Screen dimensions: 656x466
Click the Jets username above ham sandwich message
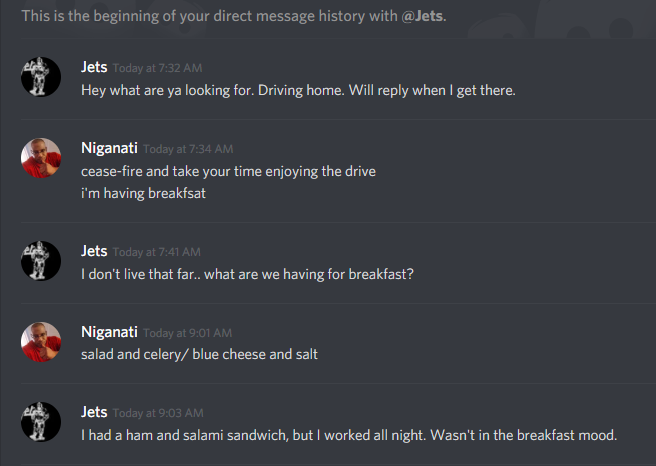pos(94,412)
